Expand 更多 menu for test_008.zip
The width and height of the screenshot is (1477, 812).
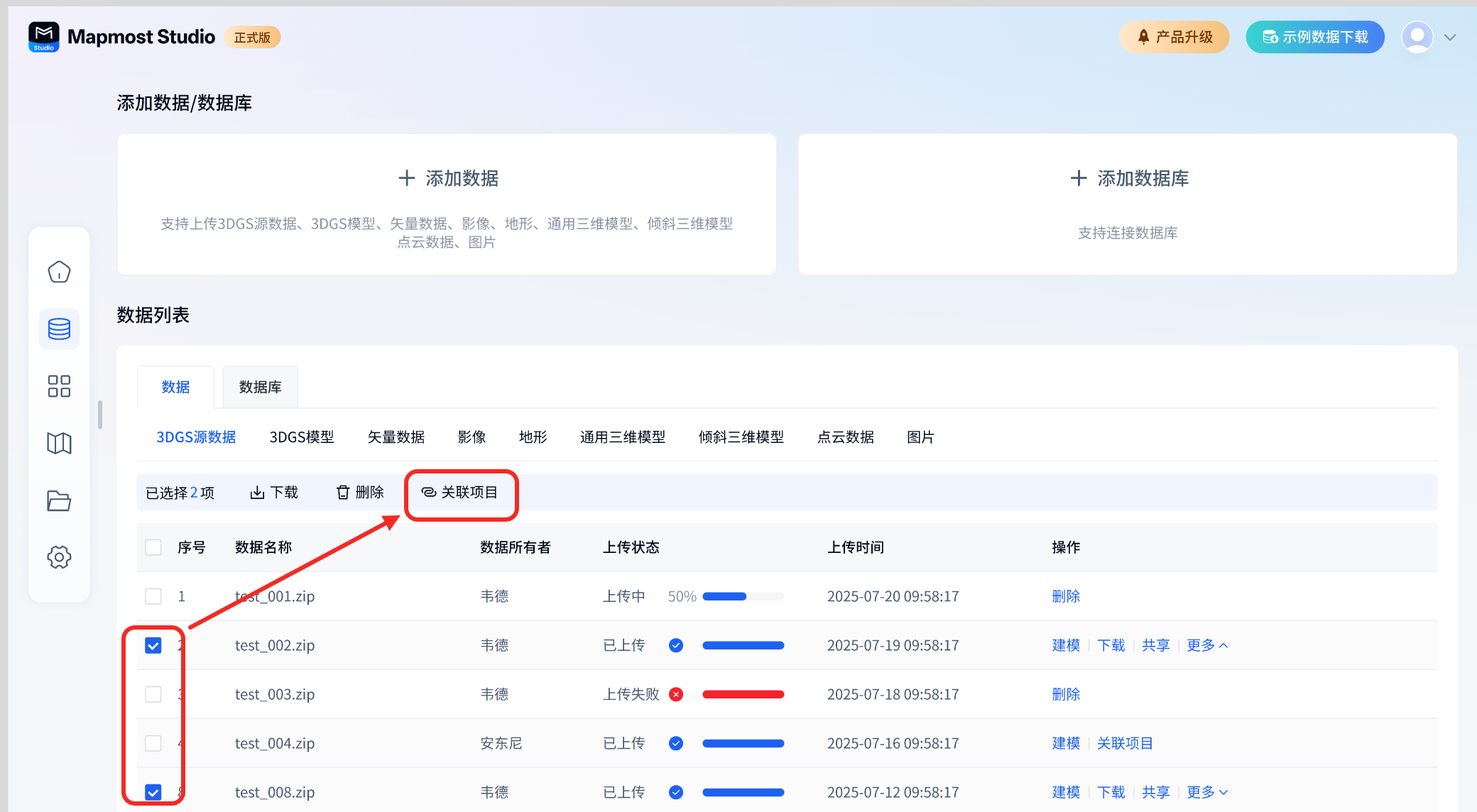click(1207, 792)
